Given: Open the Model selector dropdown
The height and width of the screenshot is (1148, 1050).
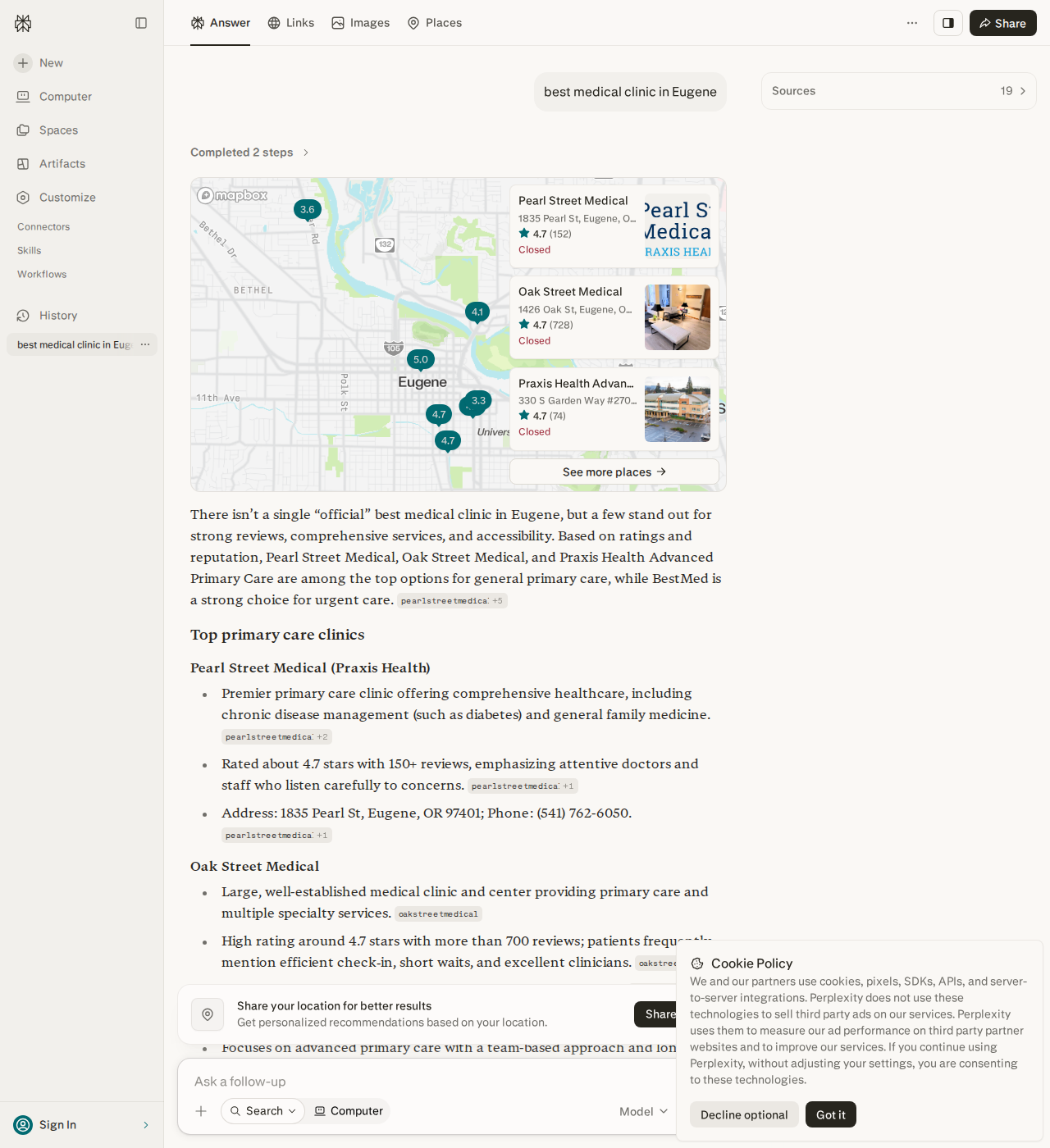Looking at the screenshot, I should click(644, 1111).
